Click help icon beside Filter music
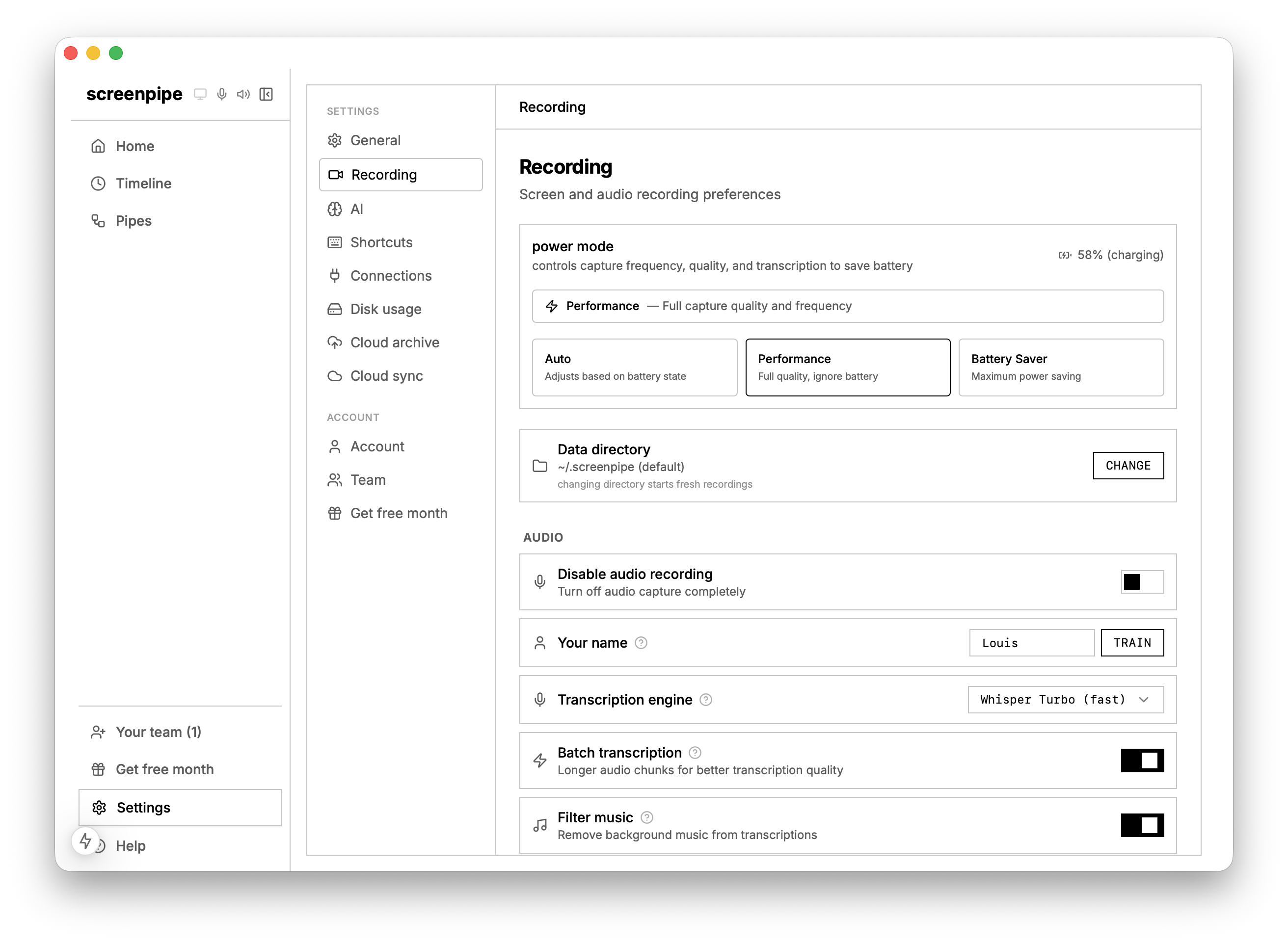This screenshot has width=1288, height=944. tap(646, 818)
